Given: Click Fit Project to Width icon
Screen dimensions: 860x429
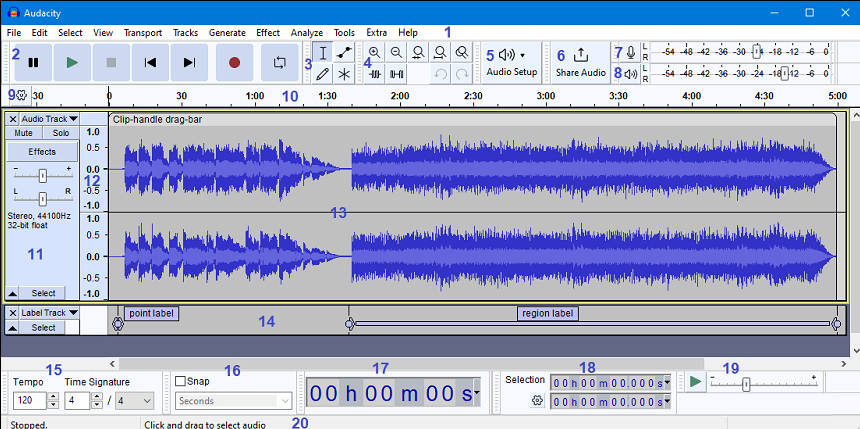Looking at the screenshot, I should (x=440, y=53).
